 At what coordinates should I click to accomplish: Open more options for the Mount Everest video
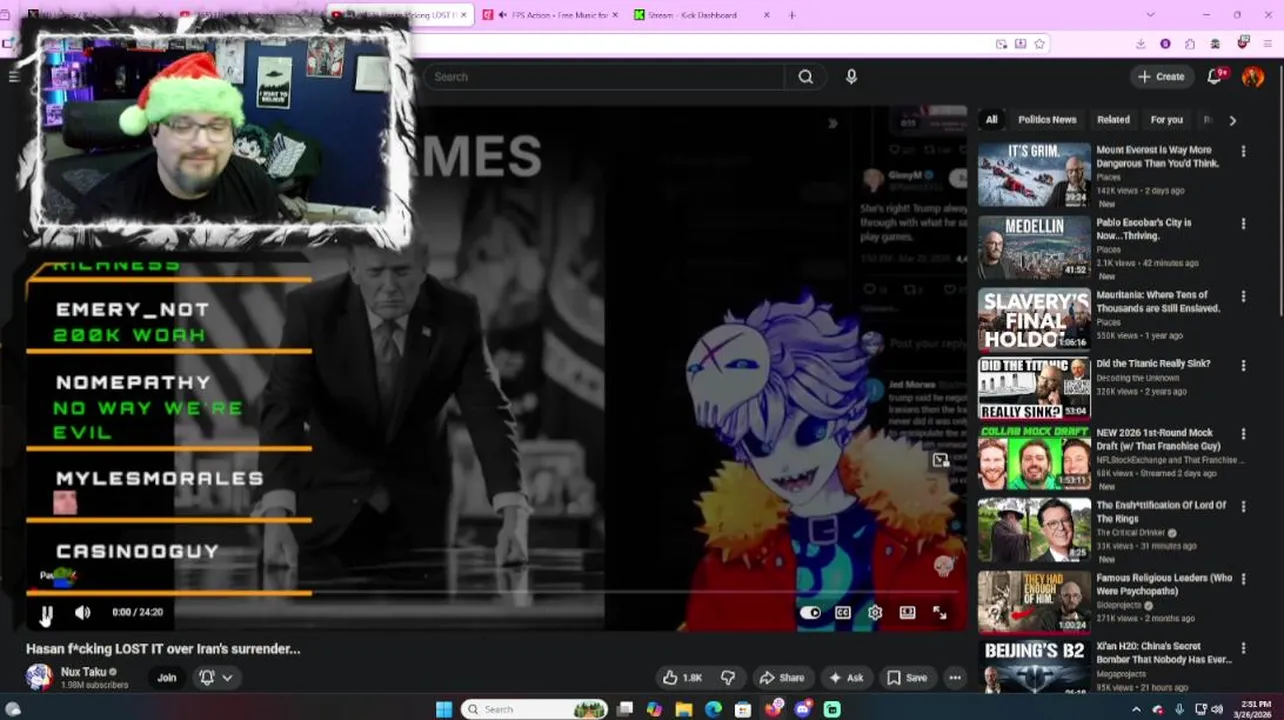pyautogui.click(x=1243, y=152)
